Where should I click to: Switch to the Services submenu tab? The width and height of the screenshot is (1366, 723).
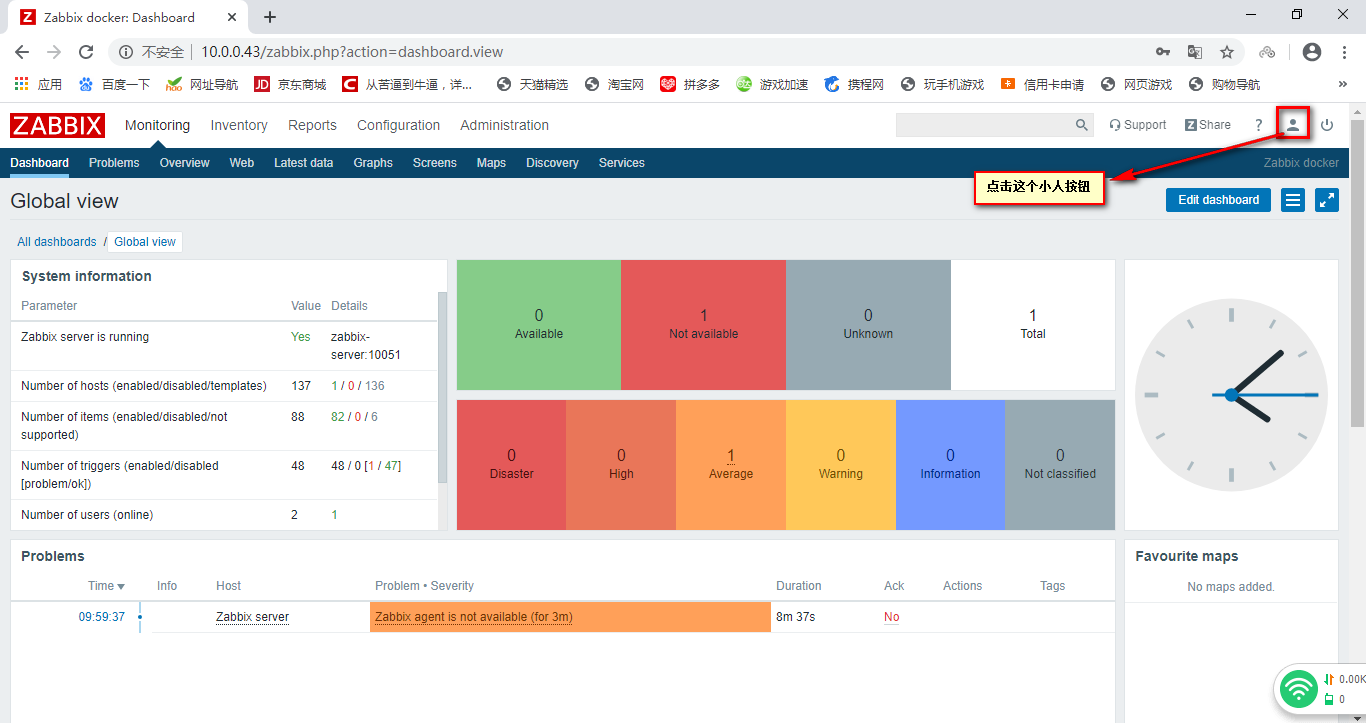(x=621, y=163)
